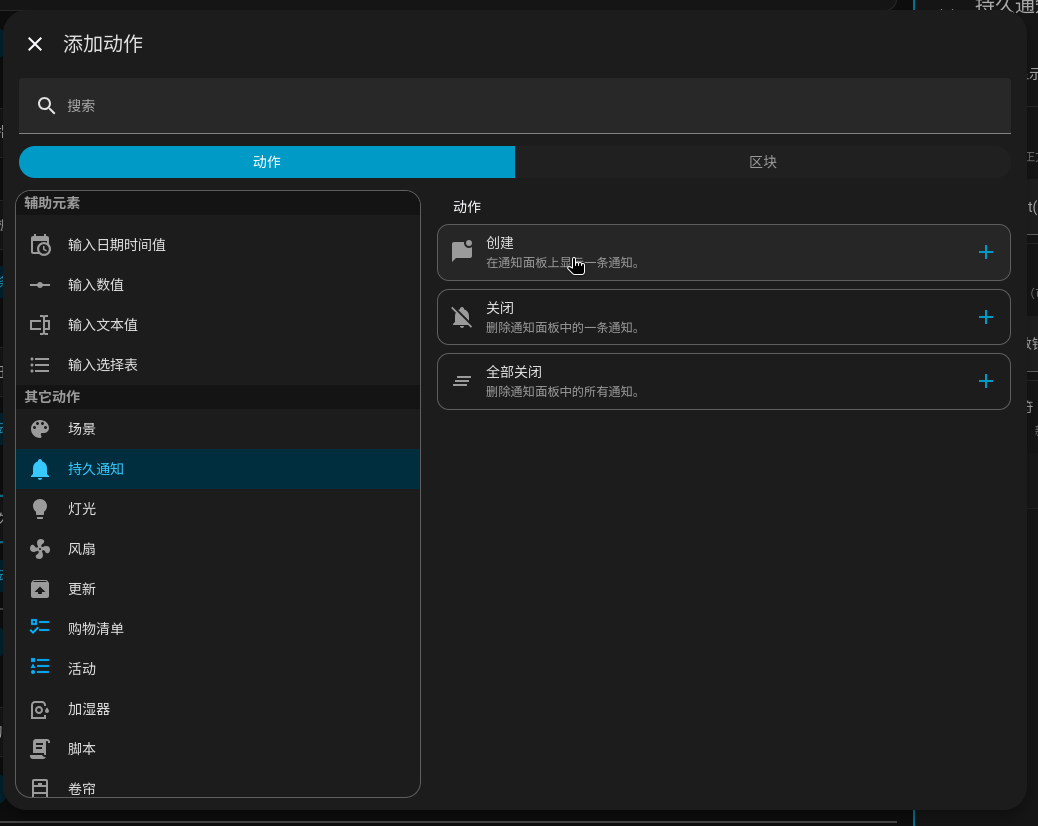
Task: Open the 输入选择表 entry
Action: (x=102, y=365)
